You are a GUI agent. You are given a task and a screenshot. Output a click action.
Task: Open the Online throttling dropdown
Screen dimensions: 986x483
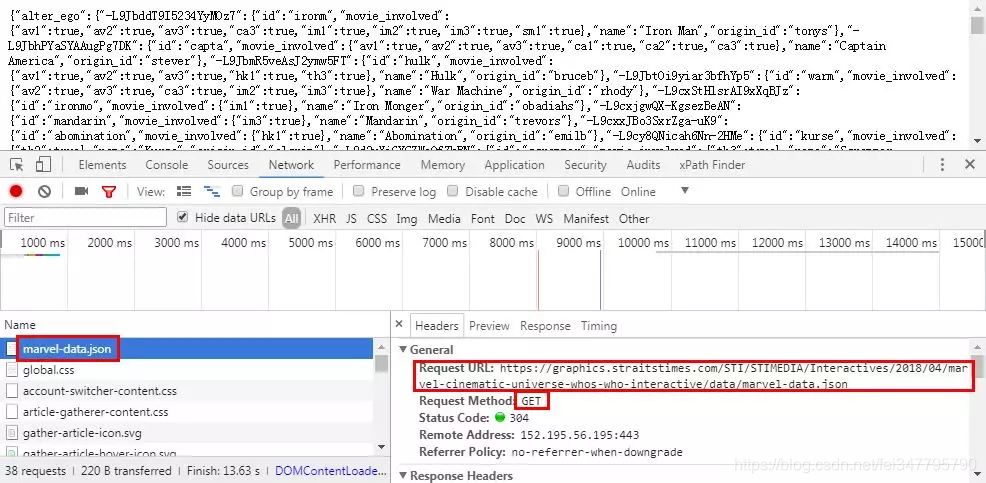click(x=655, y=191)
